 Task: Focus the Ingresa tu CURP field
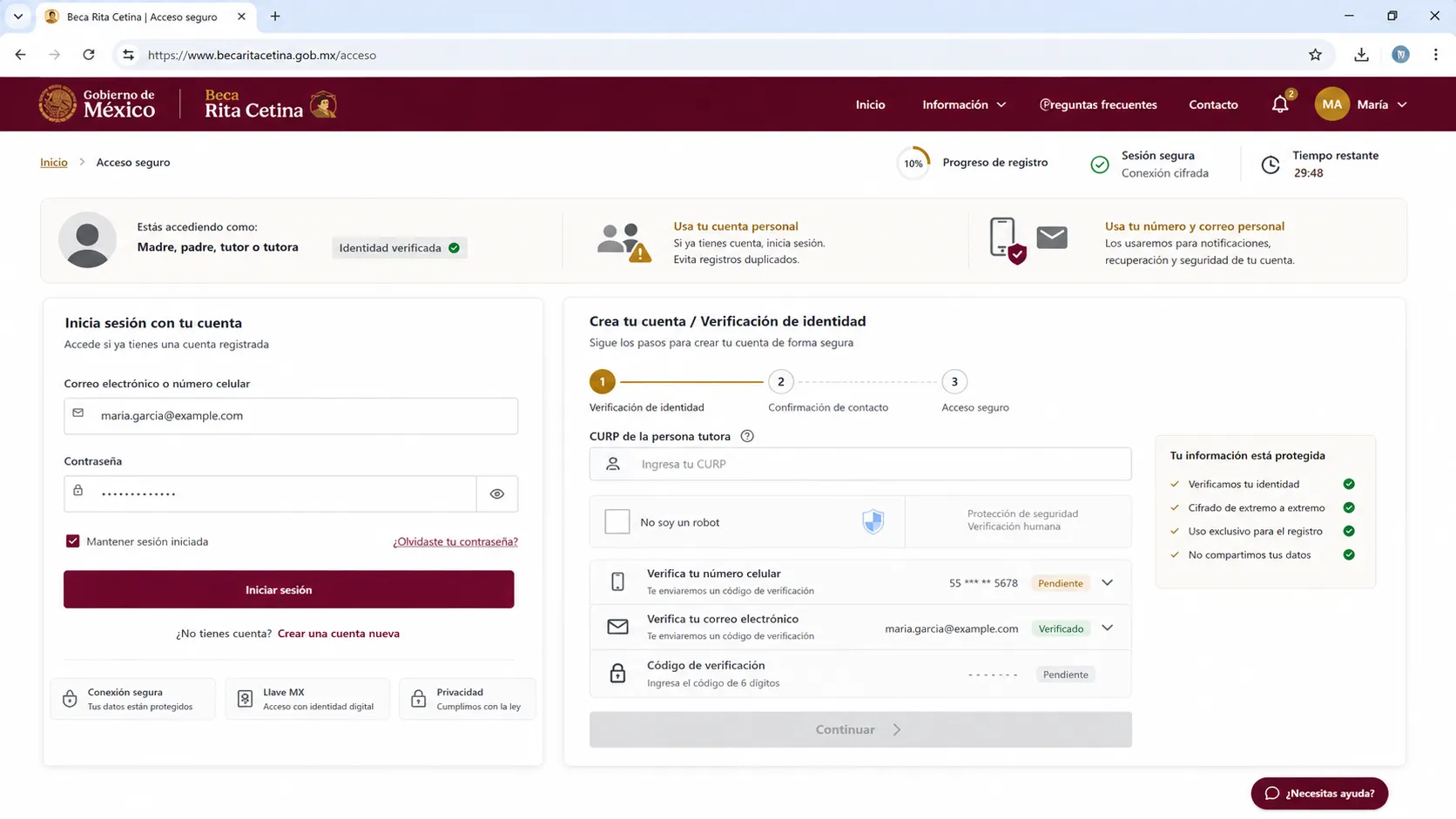[x=860, y=464]
